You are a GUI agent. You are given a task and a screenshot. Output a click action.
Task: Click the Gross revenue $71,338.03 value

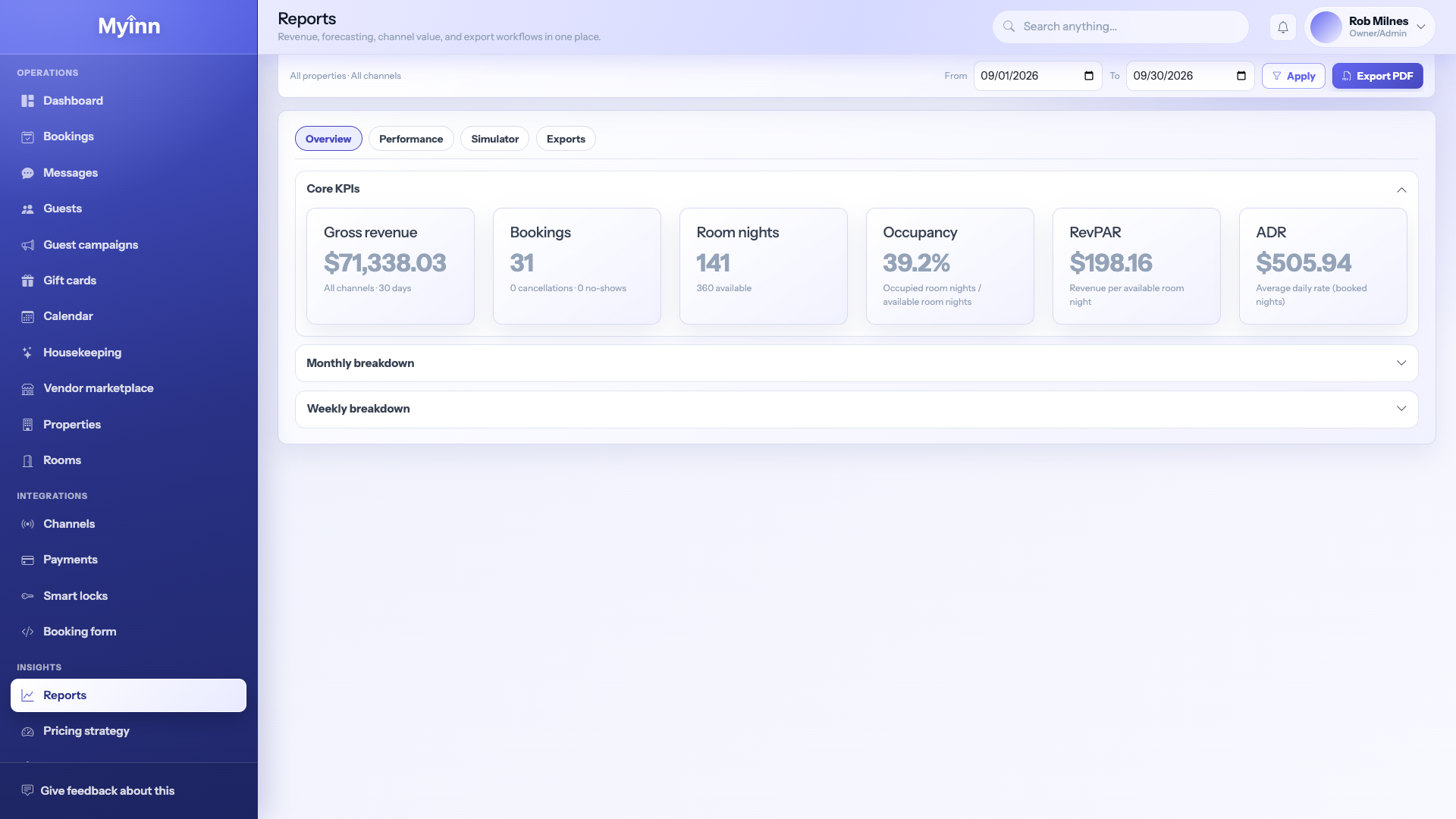[384, 263]
